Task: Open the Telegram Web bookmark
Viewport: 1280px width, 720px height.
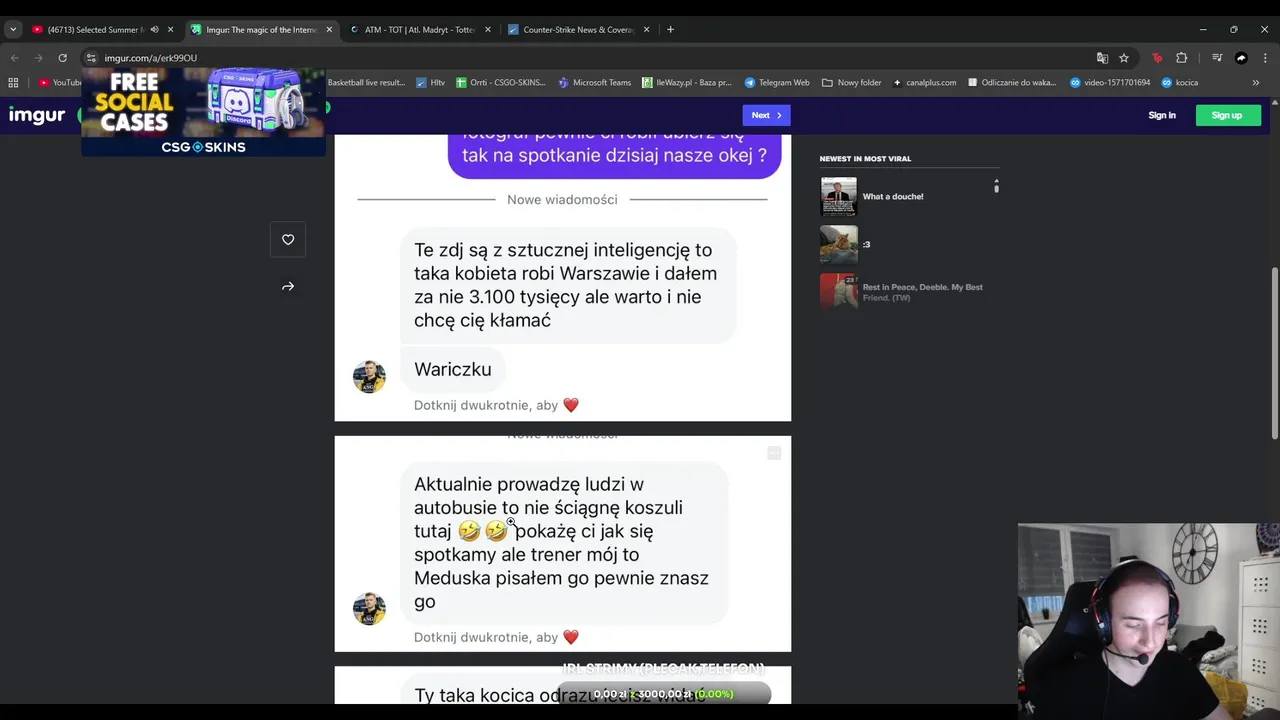Action: 777,82
